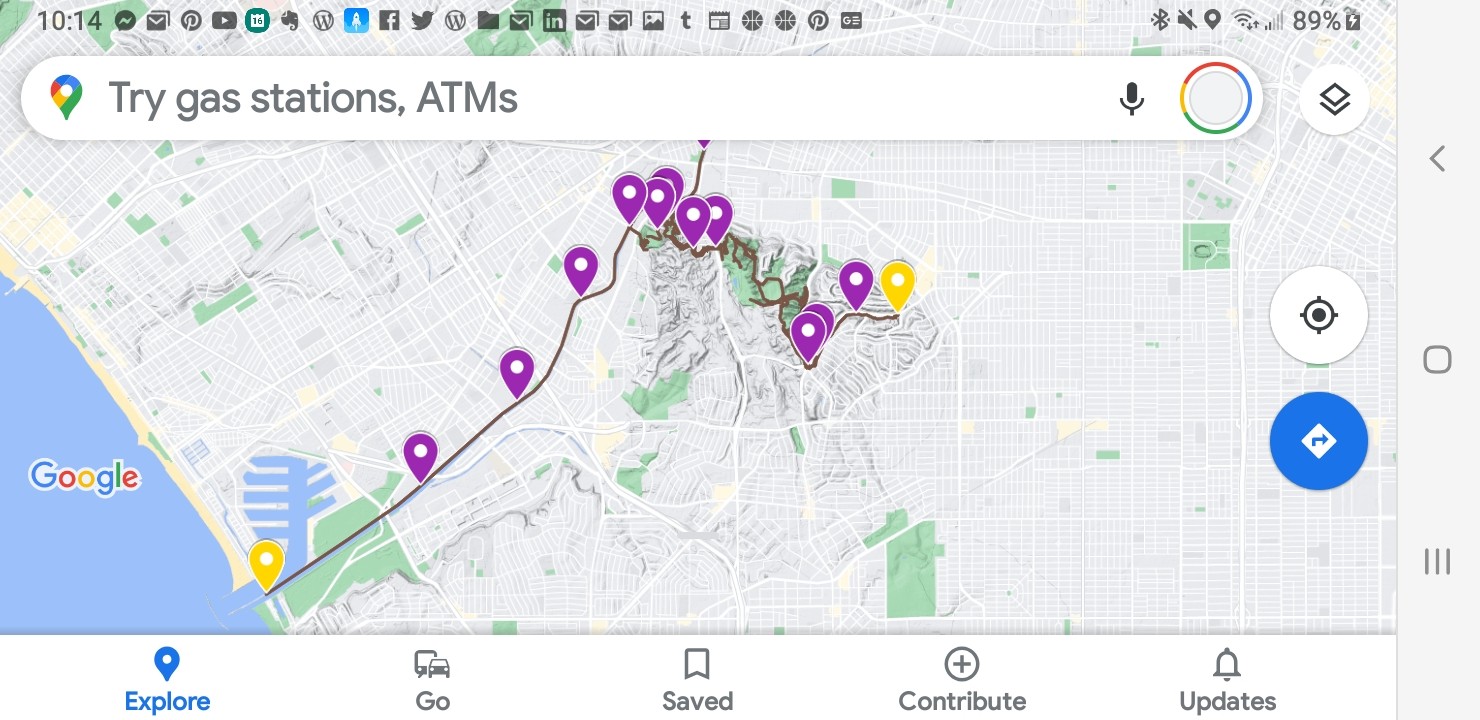Open the Go tab

(x=432, y=680)
